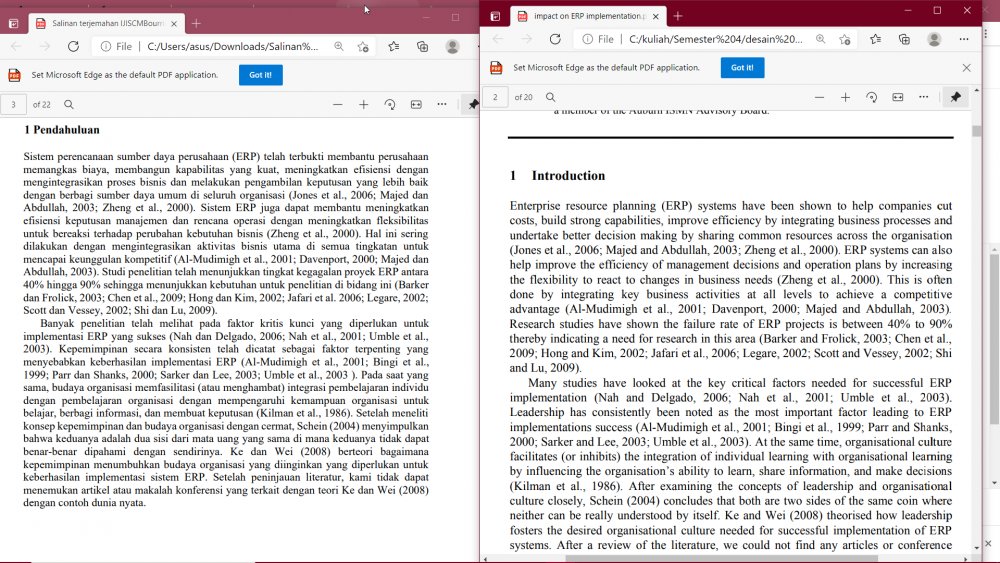Select Salinan terjemahan tab
The width and height of the screenshot is (1000, 563).
pyautogui.click(x=107, y=24)
